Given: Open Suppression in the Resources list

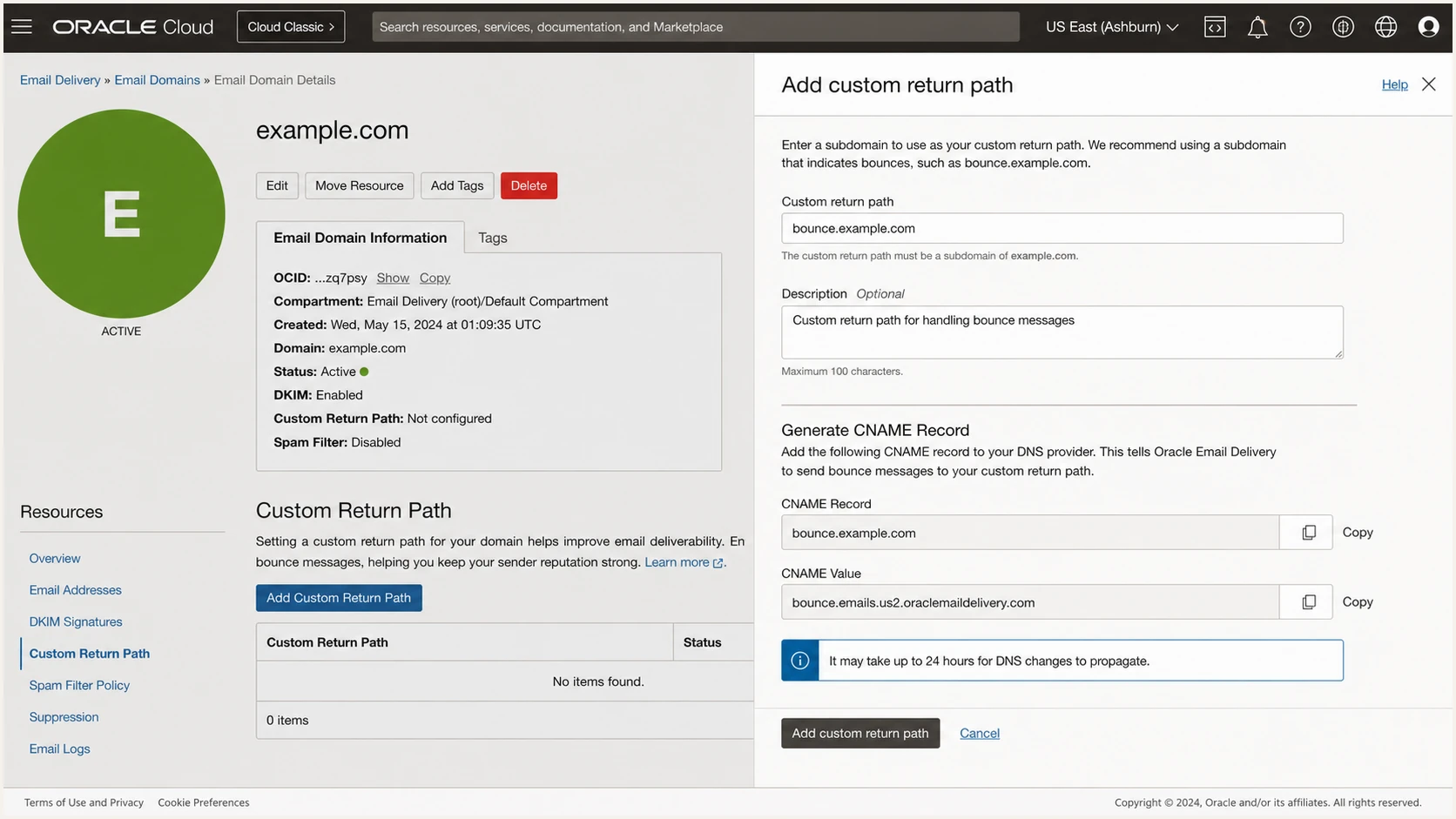Looking at the screenshot, I should [x=64, y=717].
